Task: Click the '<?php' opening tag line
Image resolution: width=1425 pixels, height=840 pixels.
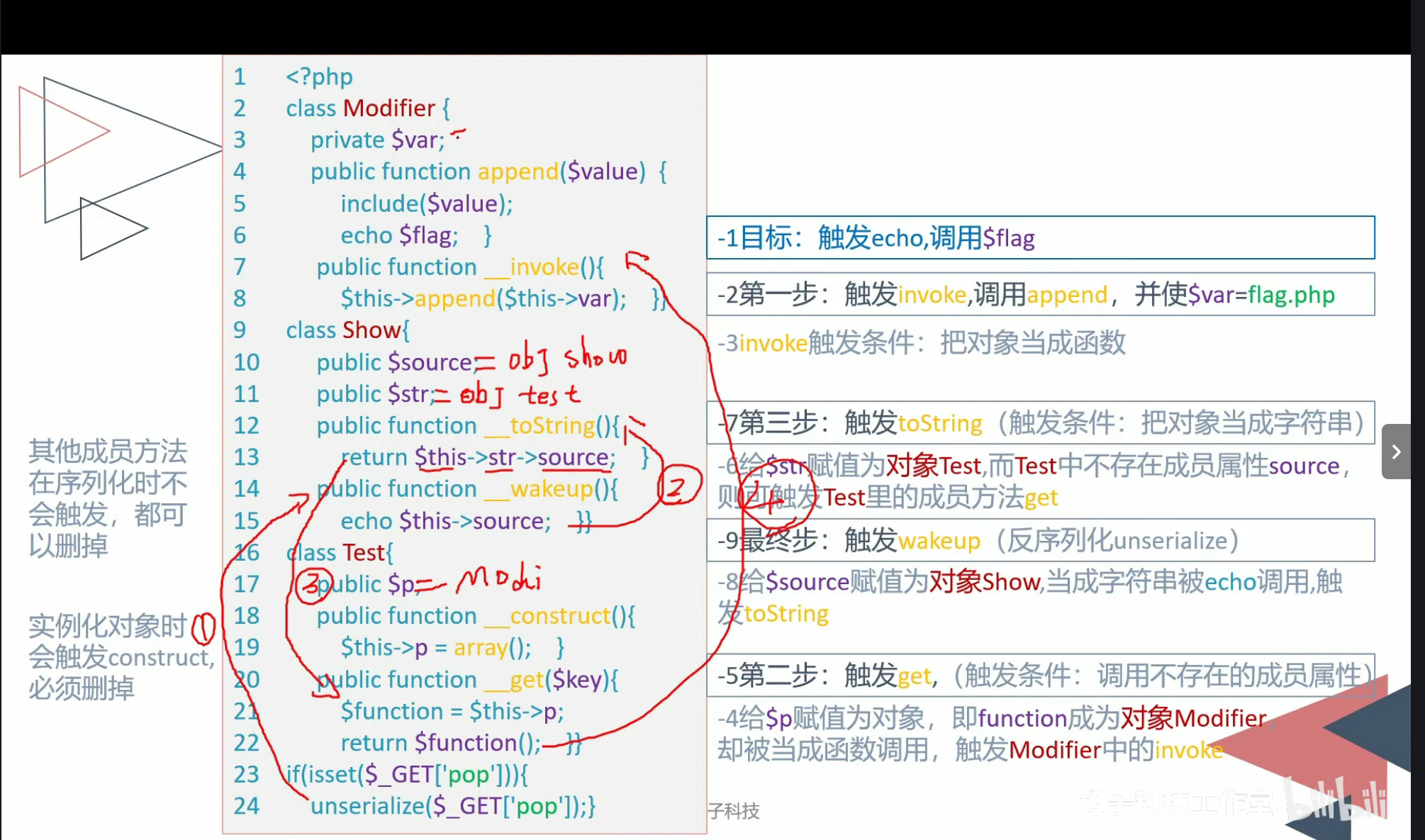Action: [x=319, y=77]
